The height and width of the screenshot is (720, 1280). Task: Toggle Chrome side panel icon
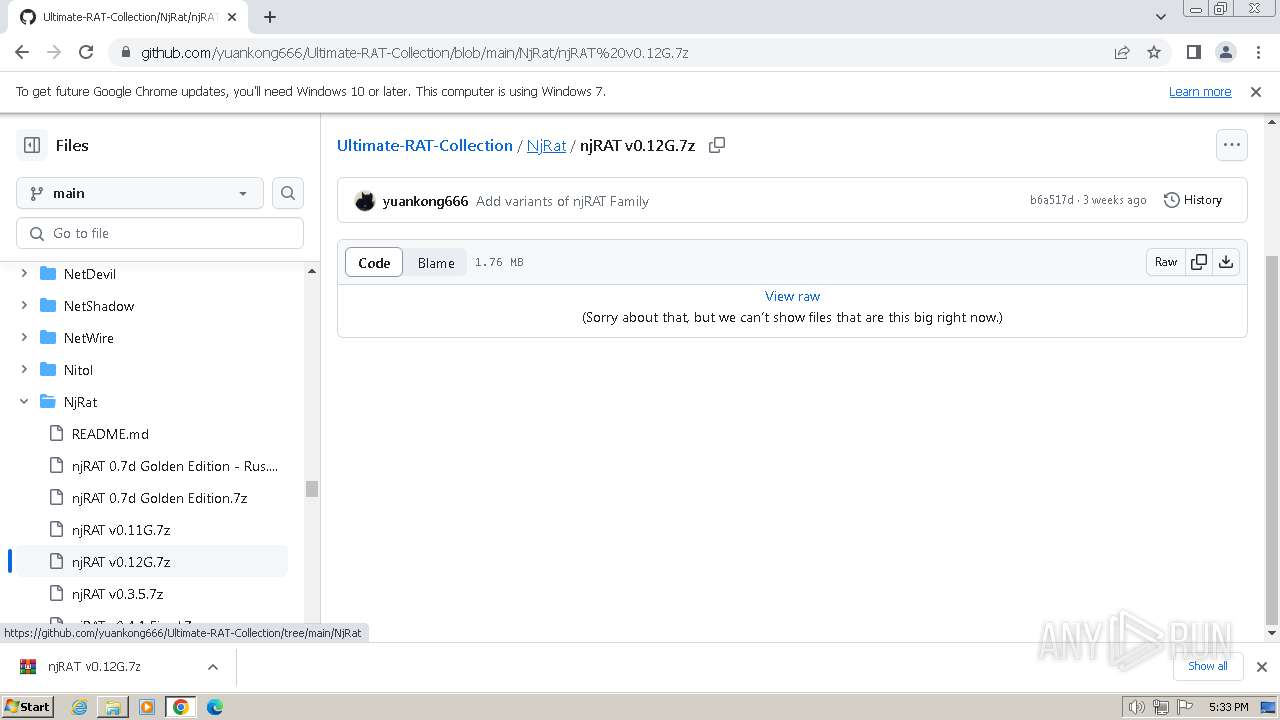(1194, 52)
